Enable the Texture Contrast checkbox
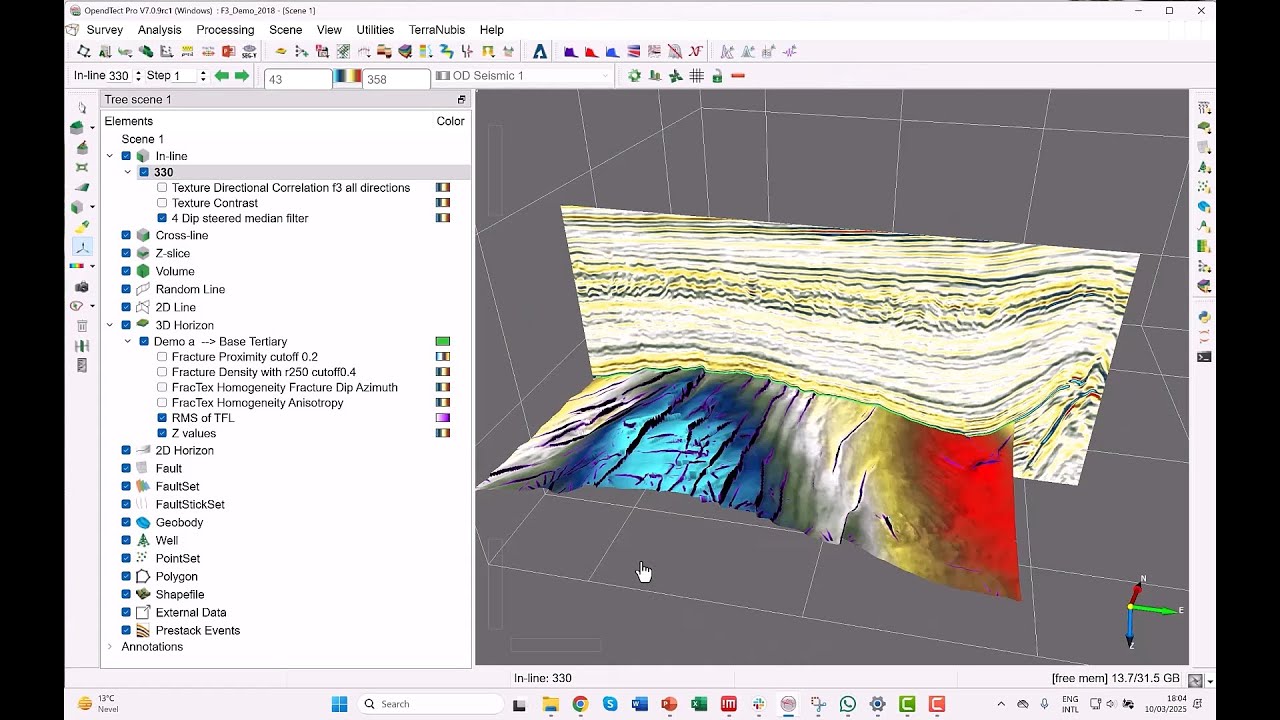1280x720 pixels. (x=162, y=203)
